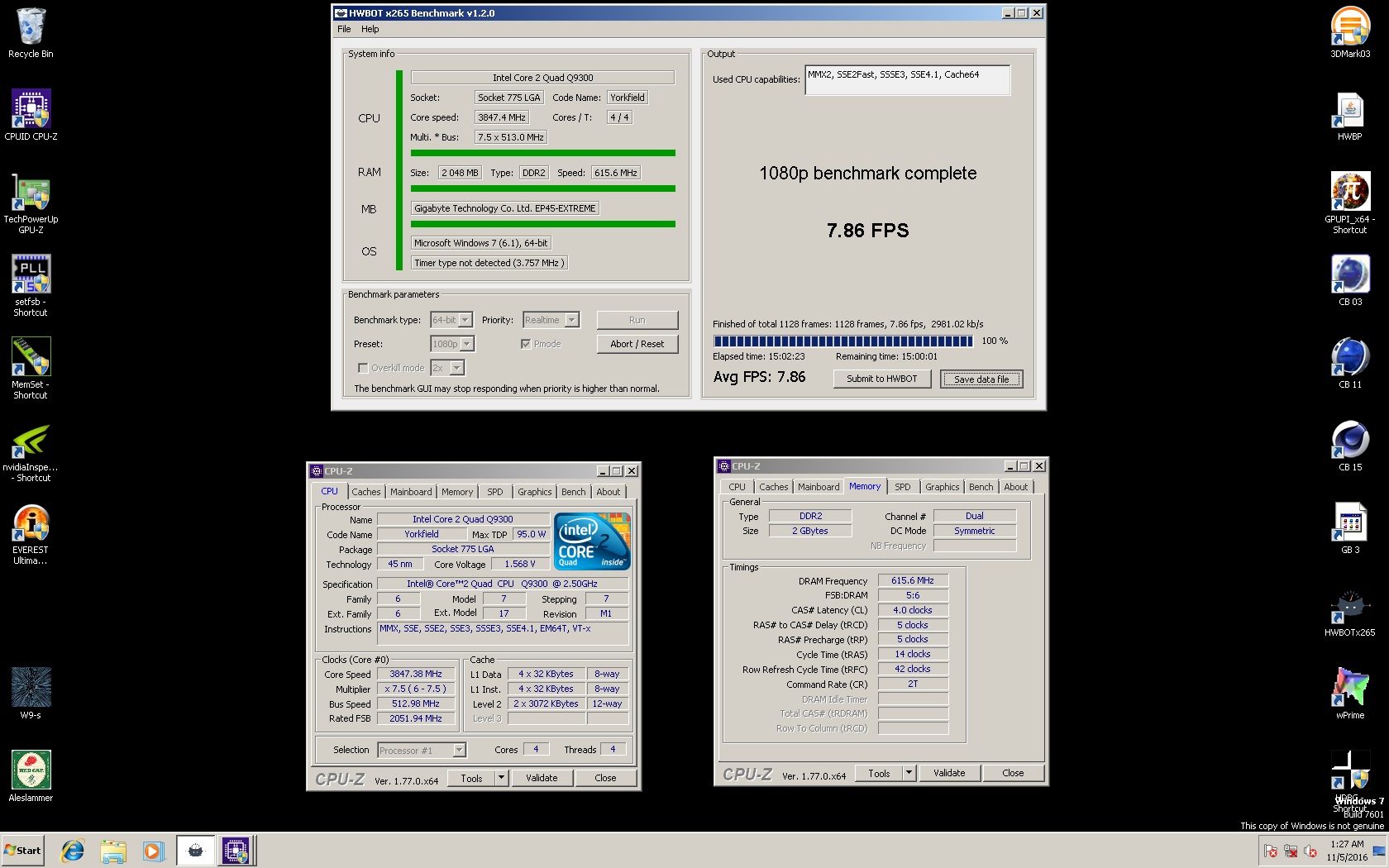This screenshot has height=868, width=1389.
Task: Select the Memory tab in right CPU-Z
Action: [865, 486]
